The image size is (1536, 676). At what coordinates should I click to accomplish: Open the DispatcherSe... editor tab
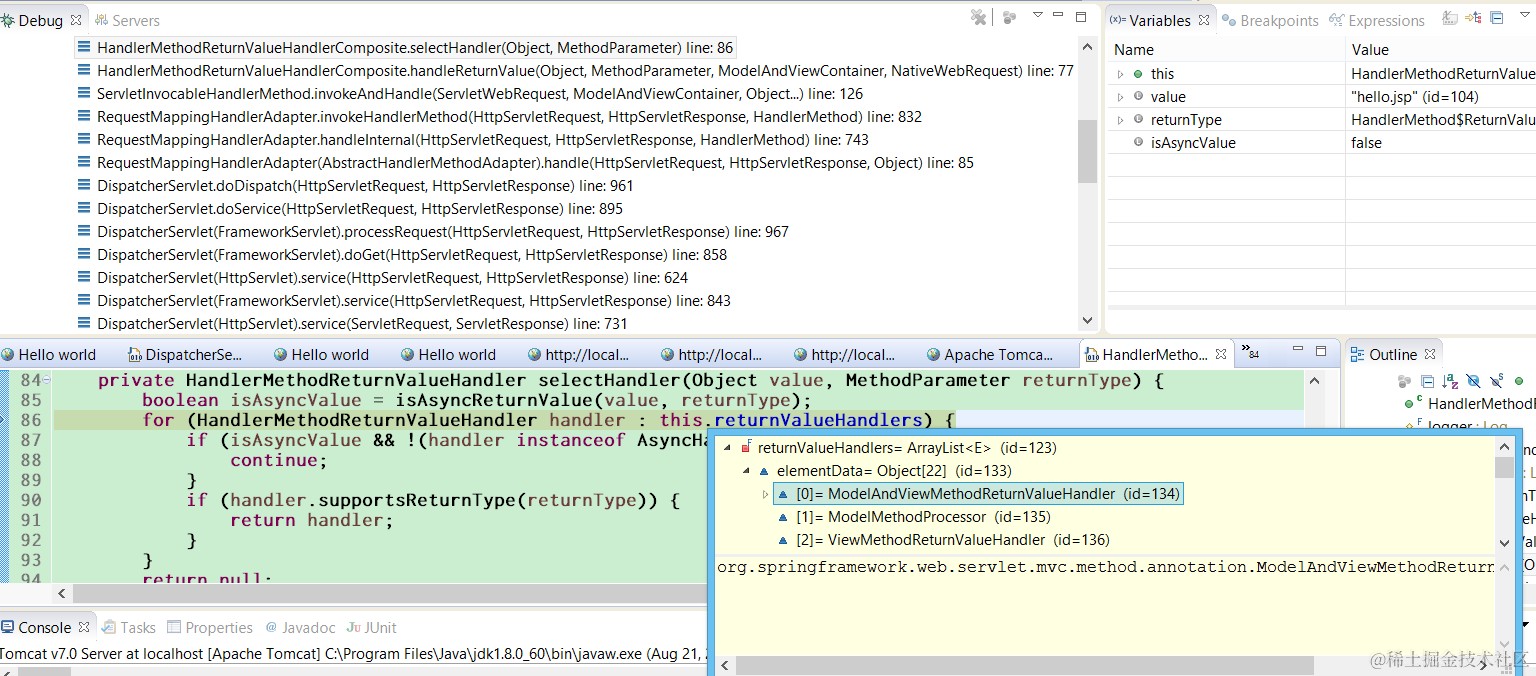(185, 355)
